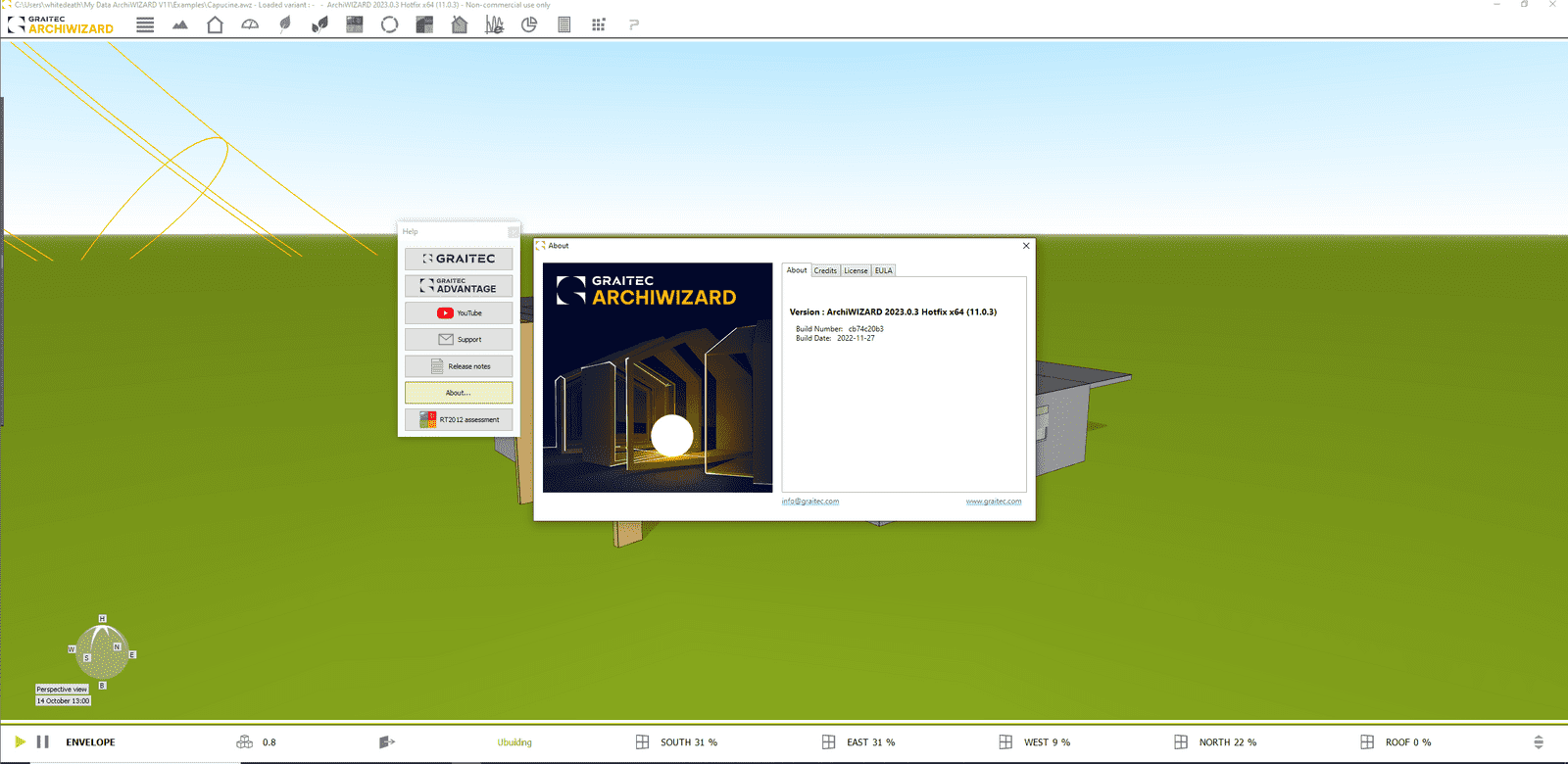Click the report document toolbar icon
Viewport: 1568px width, 764px height.
(x=564, y=24)
